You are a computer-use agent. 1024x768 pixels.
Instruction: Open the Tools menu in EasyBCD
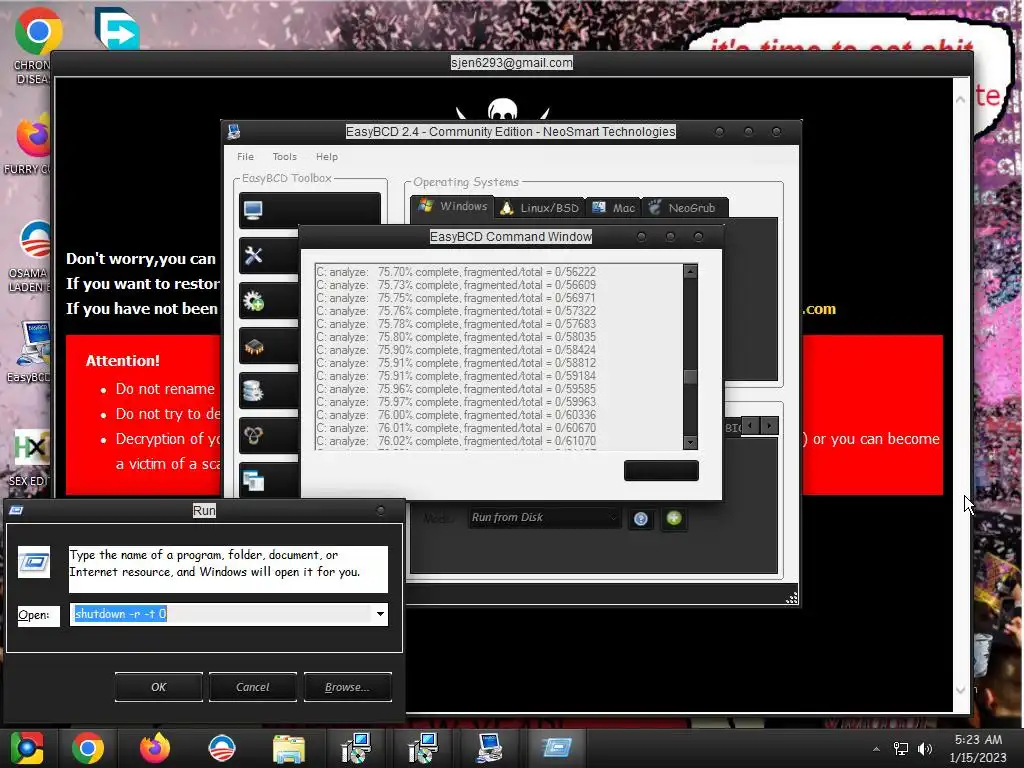pyautogui.click(x=285, y=157)
